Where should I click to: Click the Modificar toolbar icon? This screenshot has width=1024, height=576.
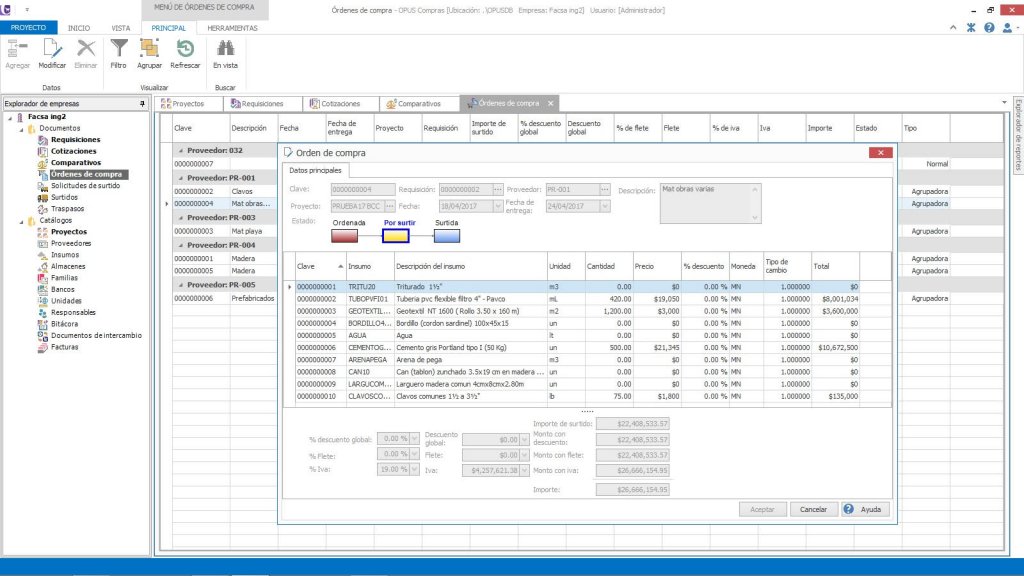(52, 49)
